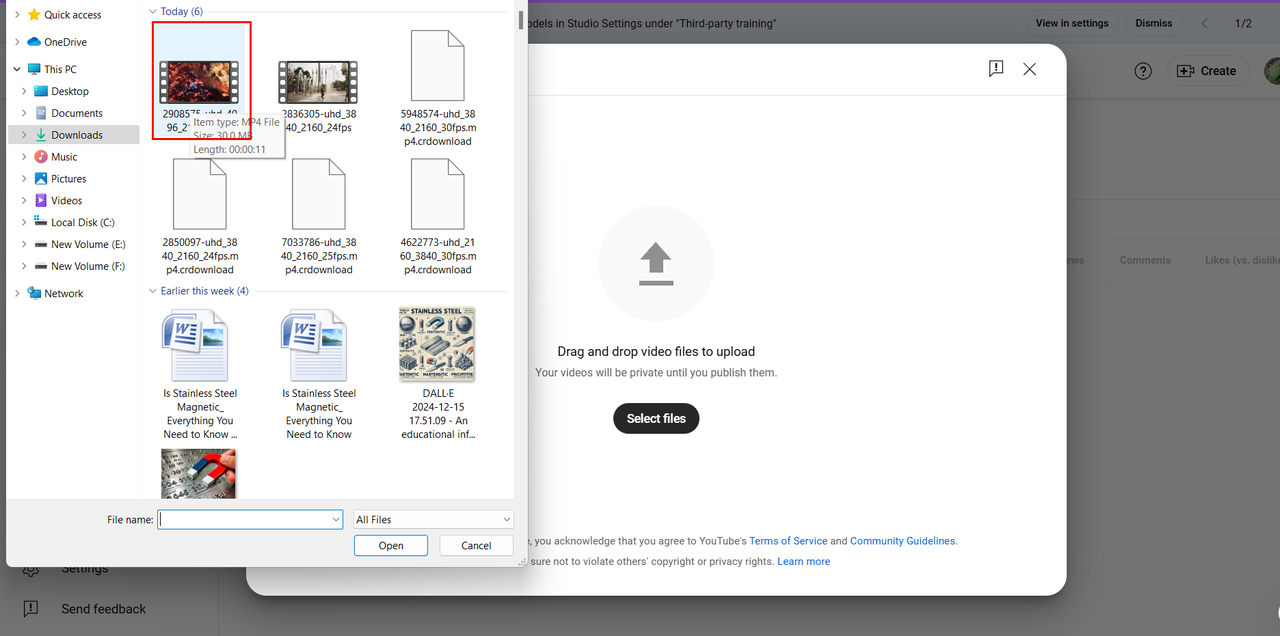1280x636 pixels.
Task: Select first Is Stainless Steel Magnetic Word document
Action: (199, 374)
